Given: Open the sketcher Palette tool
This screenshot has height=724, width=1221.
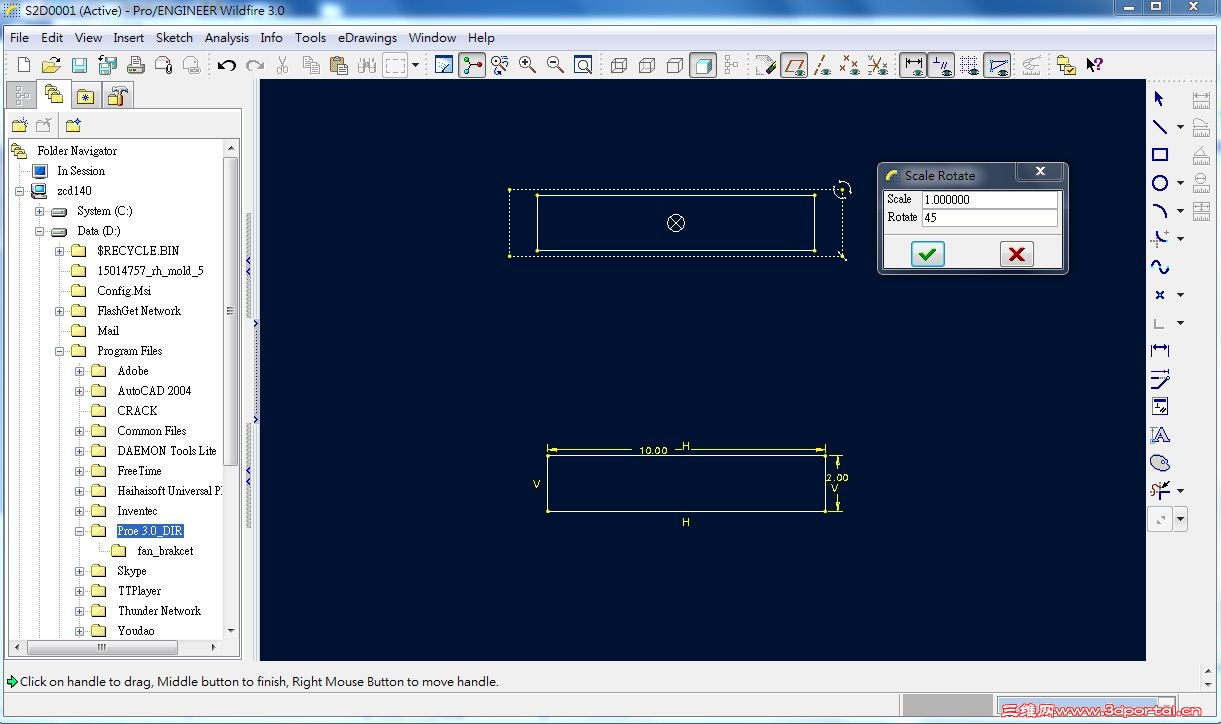Looking at the screenshot, I should click(x=1159, y=463).
